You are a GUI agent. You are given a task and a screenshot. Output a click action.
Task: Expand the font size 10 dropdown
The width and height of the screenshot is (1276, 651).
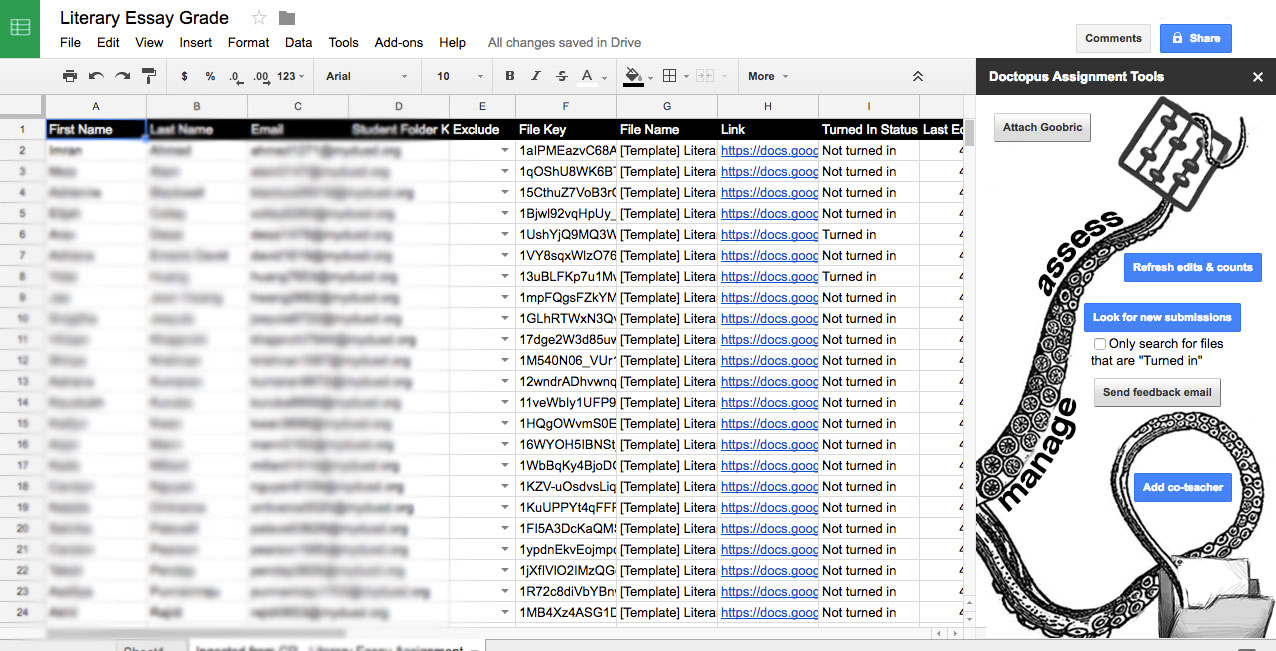[459, 76]
